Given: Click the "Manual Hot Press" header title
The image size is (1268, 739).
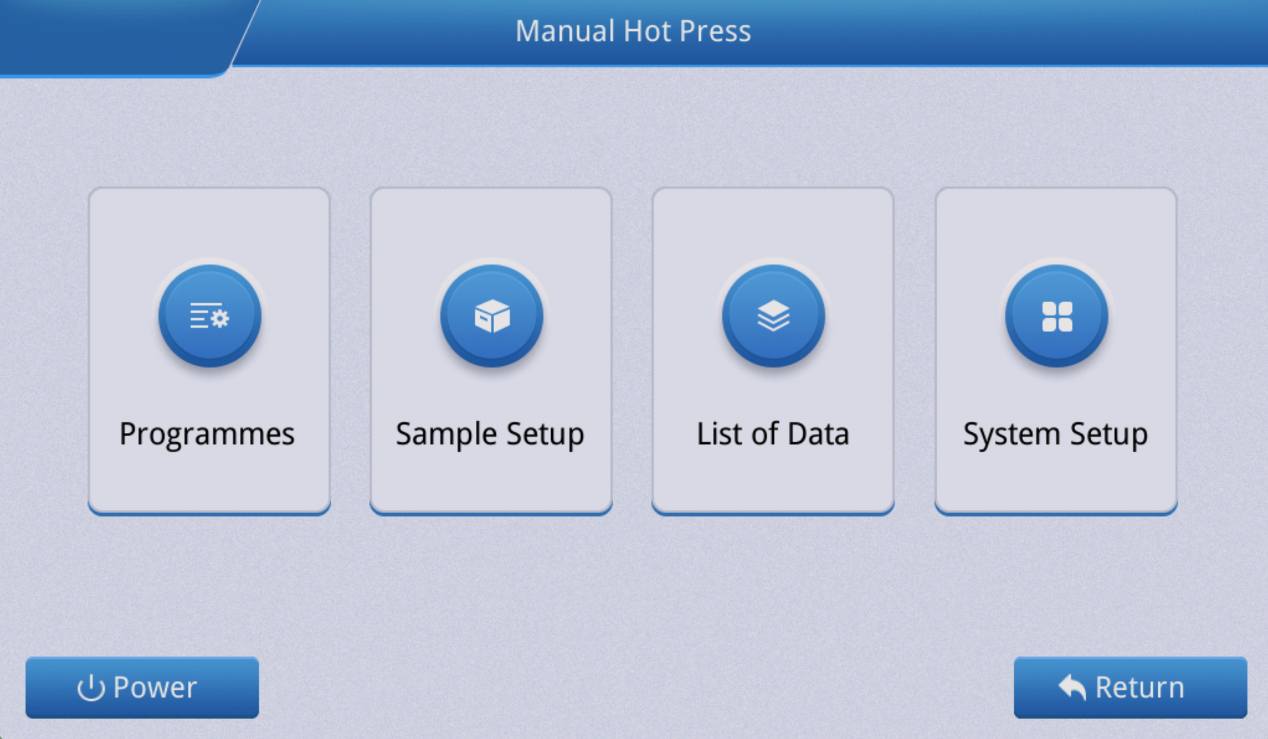Looking at the screenshot, I should click(x=633, y=31).
